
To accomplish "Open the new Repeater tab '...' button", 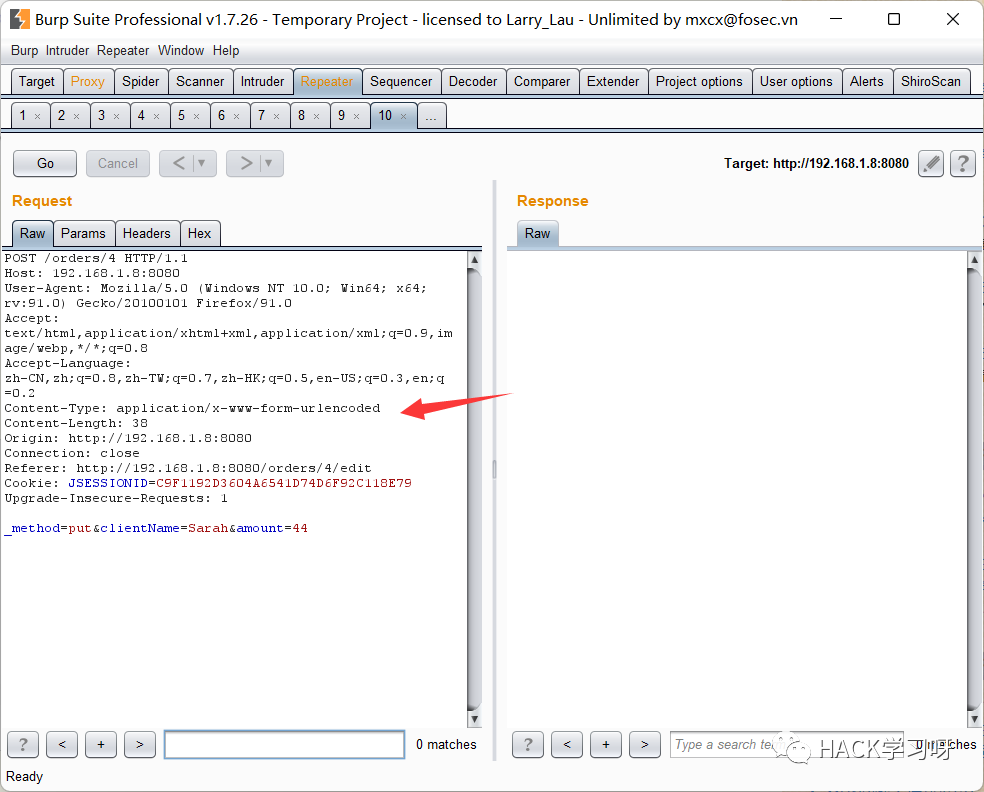I will pyautogui.click(x=431, y=116).
